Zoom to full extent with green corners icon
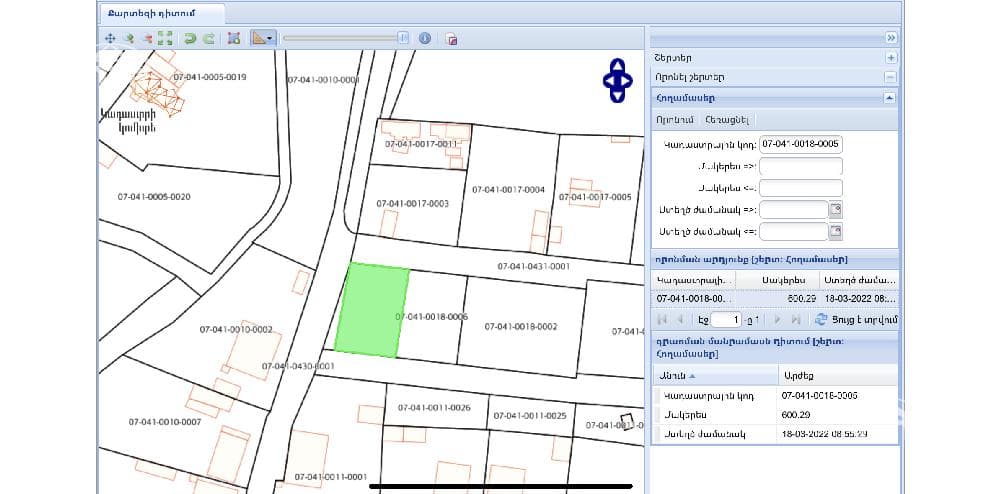Viewport: 1000px width, 494px height. point(165,38)
